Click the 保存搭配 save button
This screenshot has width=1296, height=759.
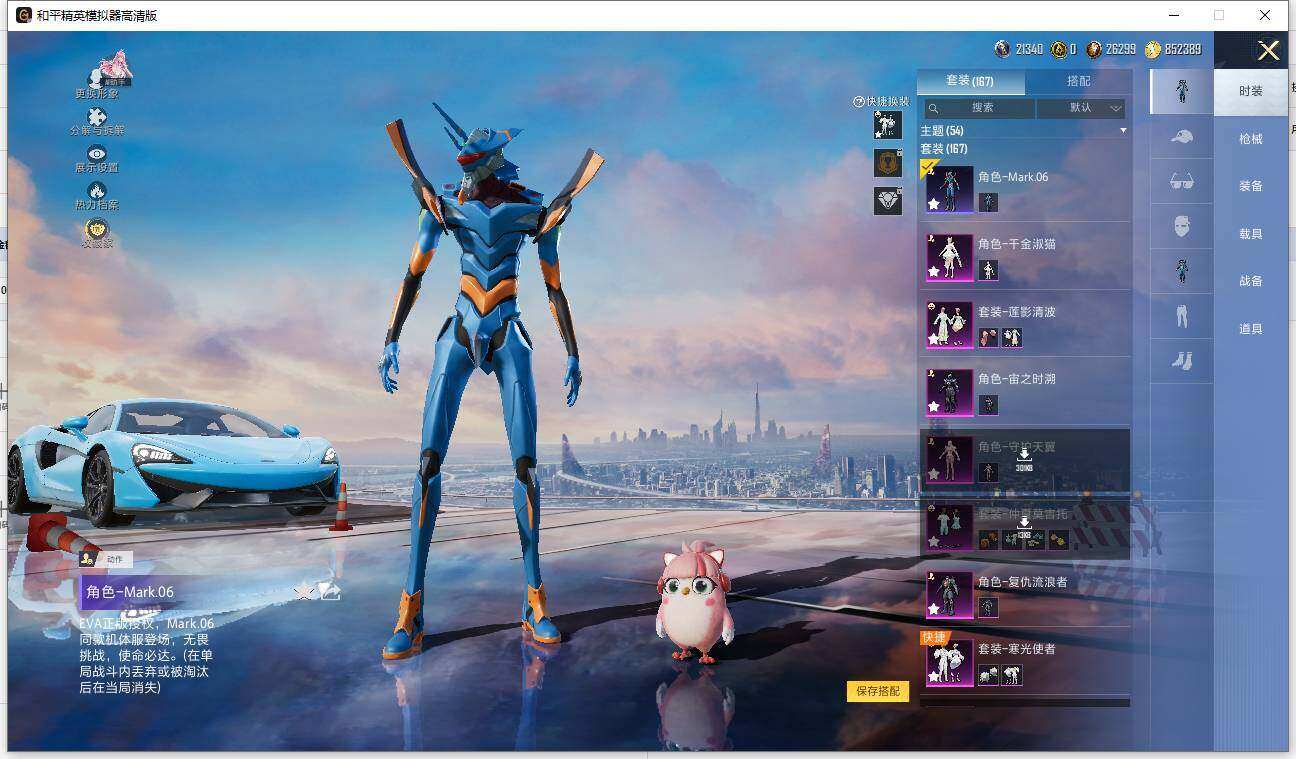(878, 691)
